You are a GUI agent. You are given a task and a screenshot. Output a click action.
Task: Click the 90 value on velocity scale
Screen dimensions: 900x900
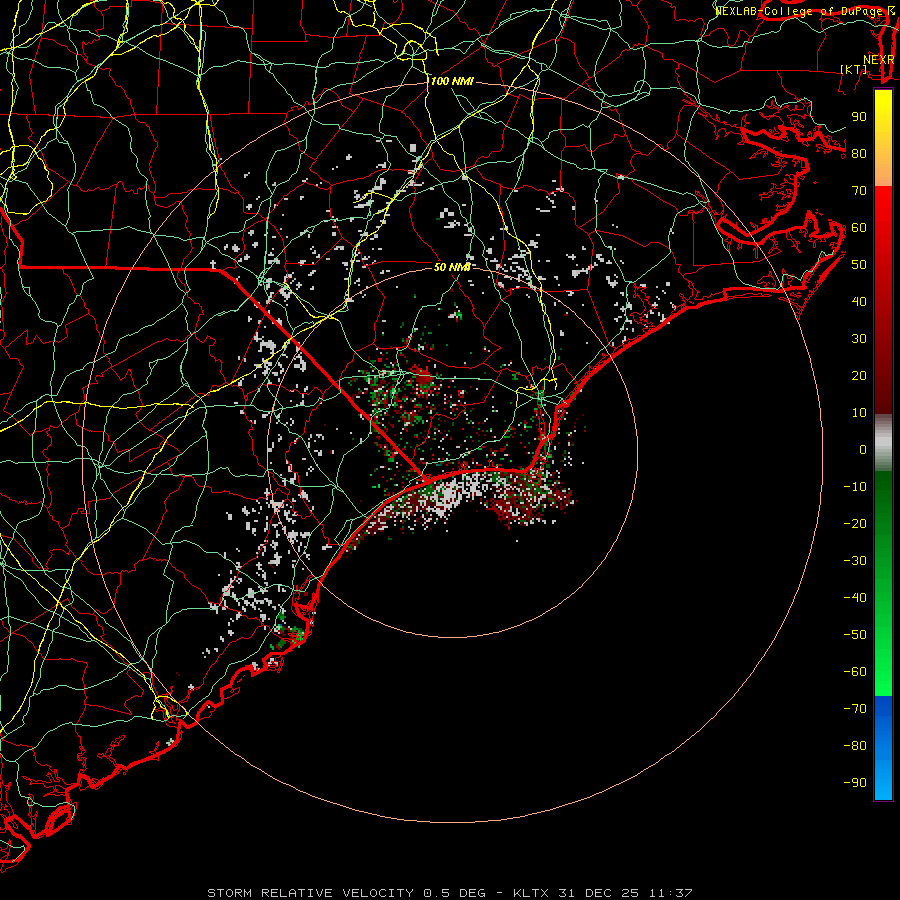(x=859, y=117)
